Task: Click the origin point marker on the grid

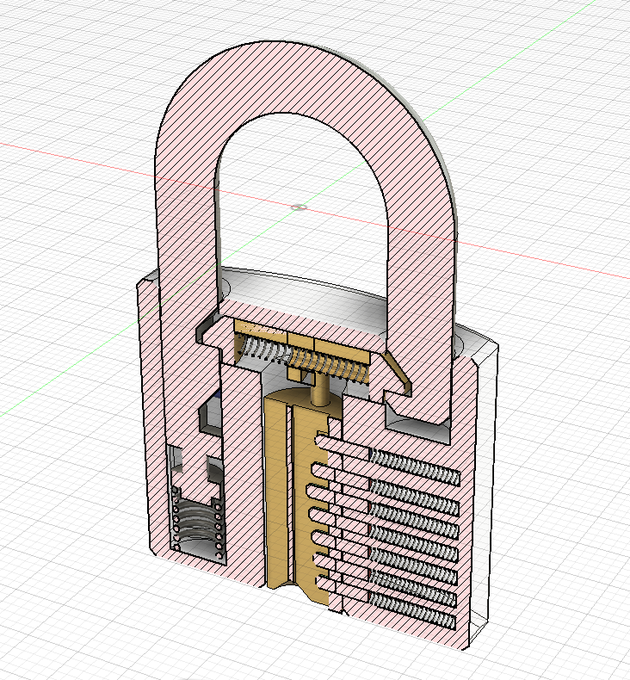Action: click(298, 207)
